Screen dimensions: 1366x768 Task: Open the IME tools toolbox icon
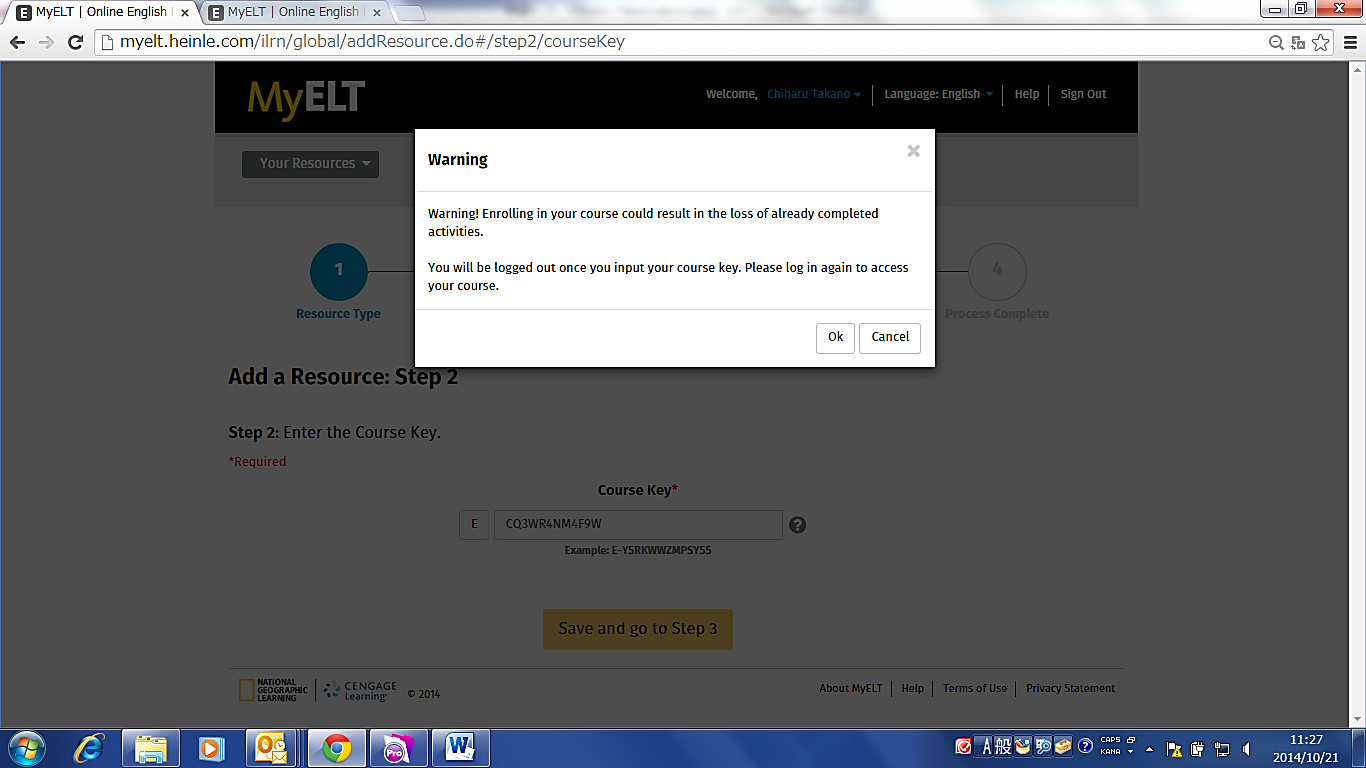1063,746
